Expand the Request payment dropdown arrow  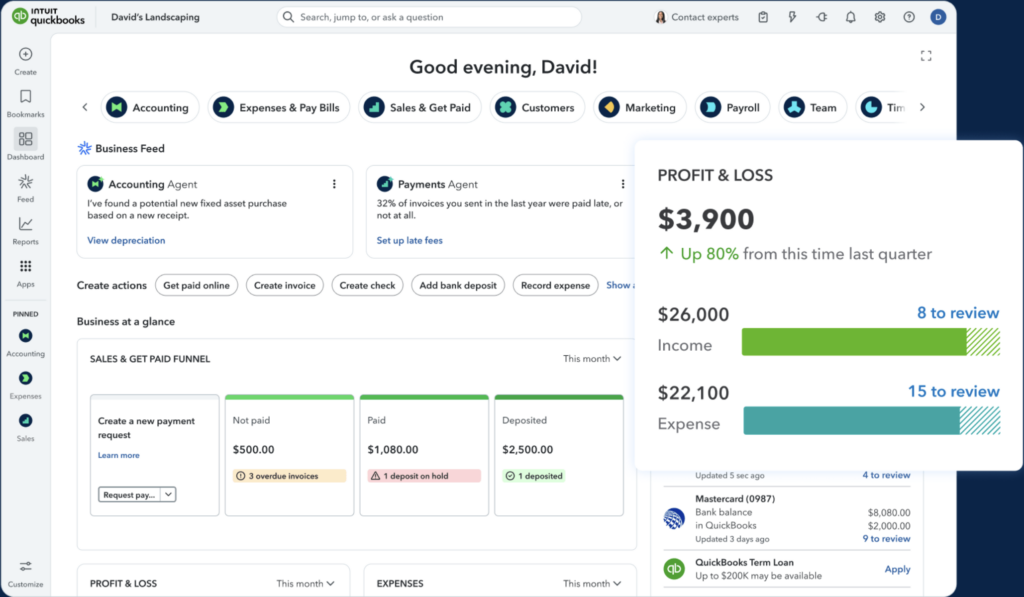click(168, 494)
